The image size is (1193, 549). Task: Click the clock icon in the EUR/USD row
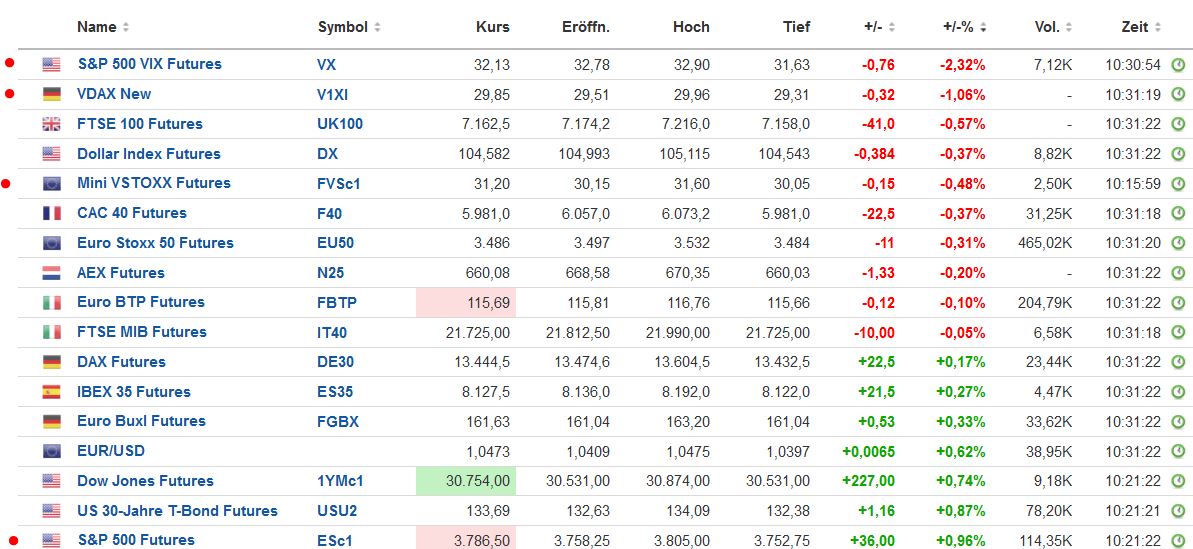pos(1178,451)
